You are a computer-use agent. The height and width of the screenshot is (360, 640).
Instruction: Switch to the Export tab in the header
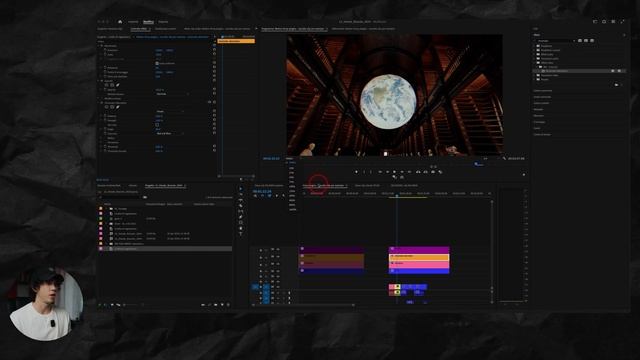tap(163, 22)
